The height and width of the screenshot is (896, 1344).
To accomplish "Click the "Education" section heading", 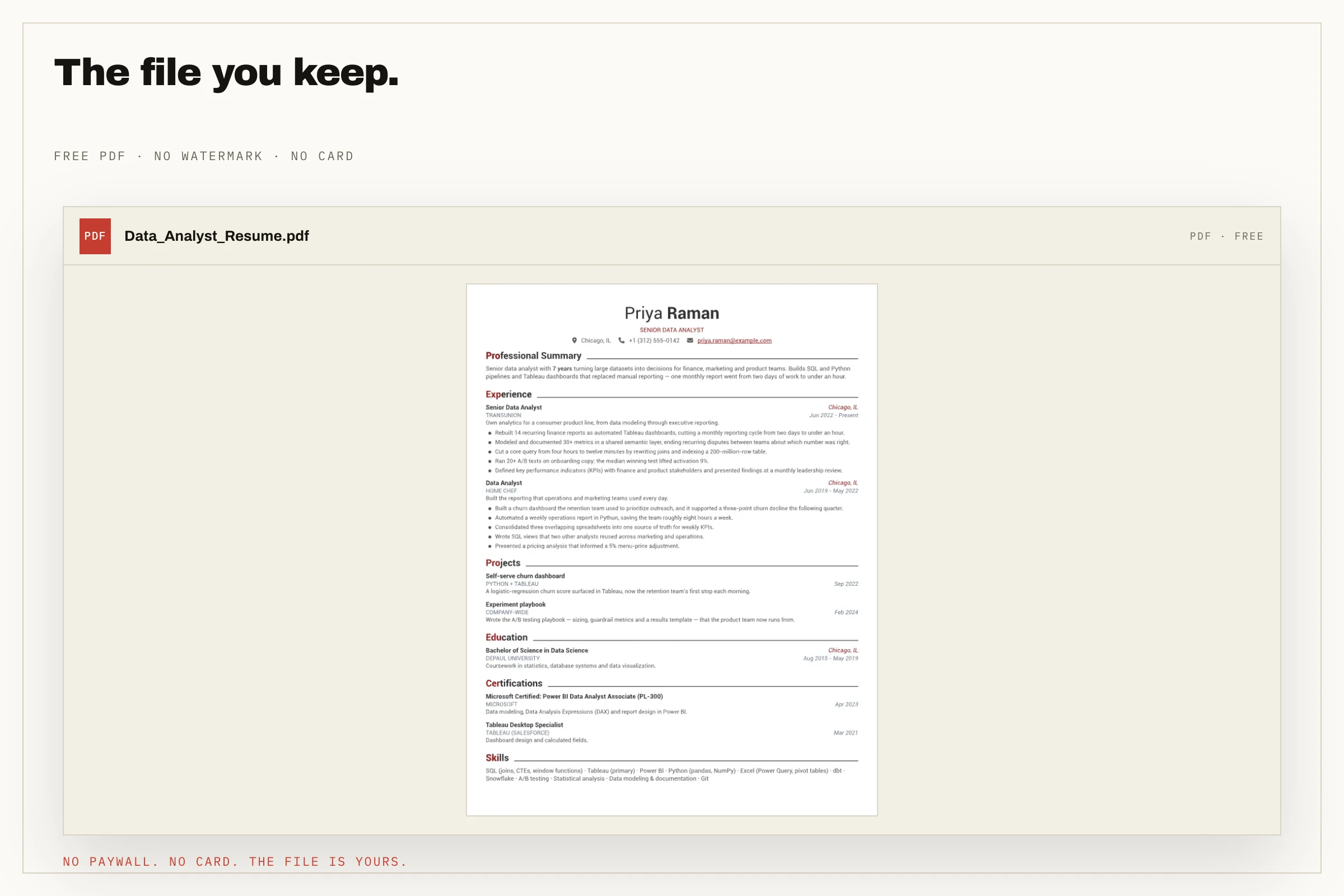I will coord(507,637).
